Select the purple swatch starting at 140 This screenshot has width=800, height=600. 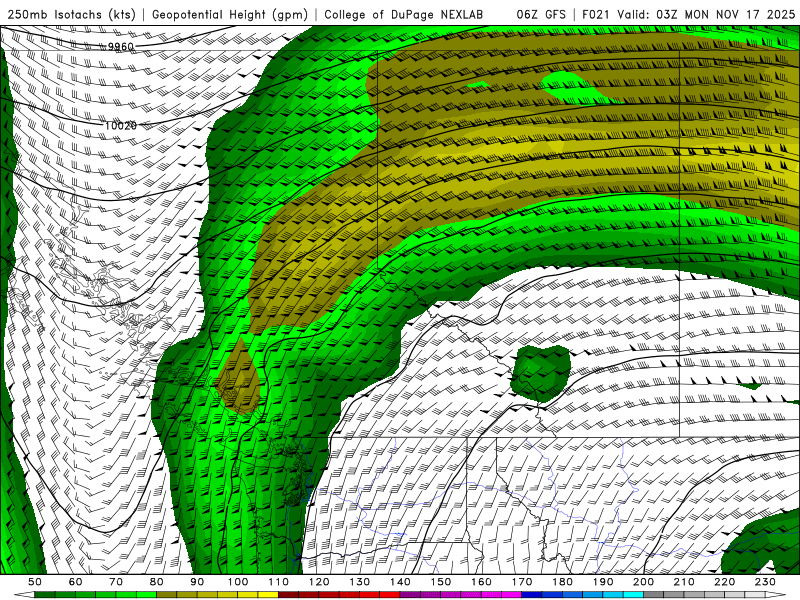click(x=410, y=595)
